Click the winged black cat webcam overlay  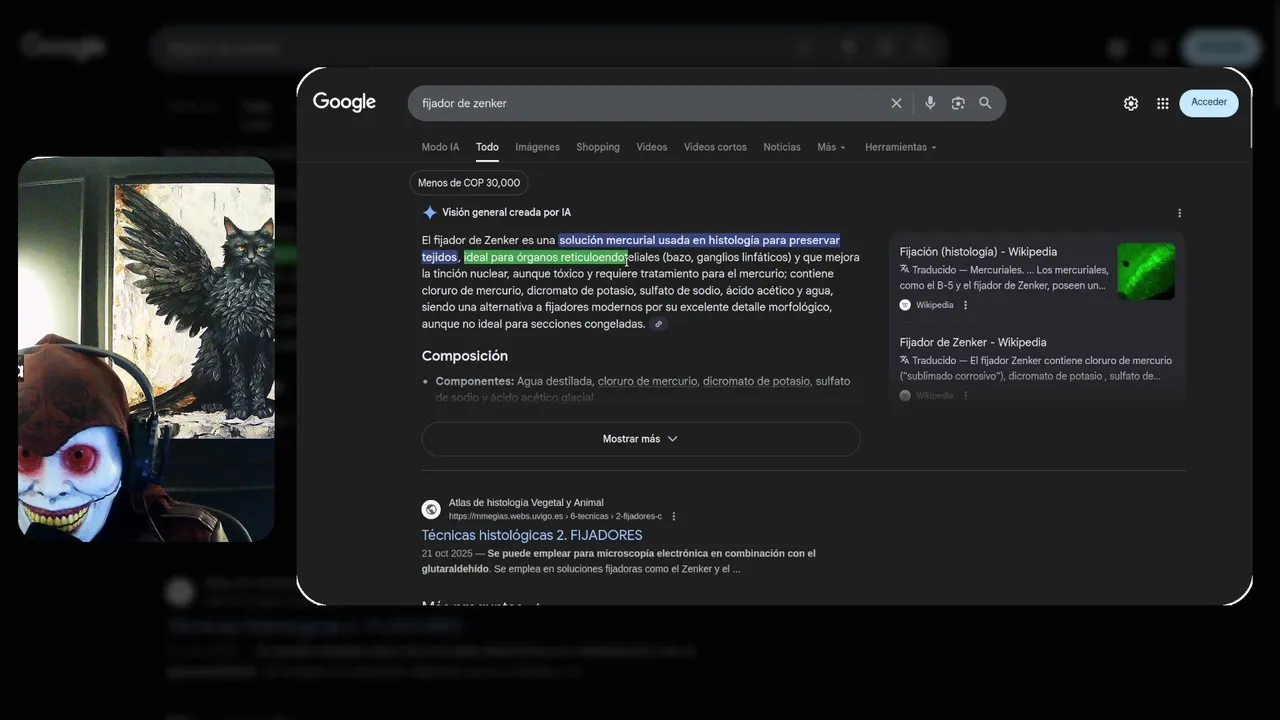click(x=146, y=349)
